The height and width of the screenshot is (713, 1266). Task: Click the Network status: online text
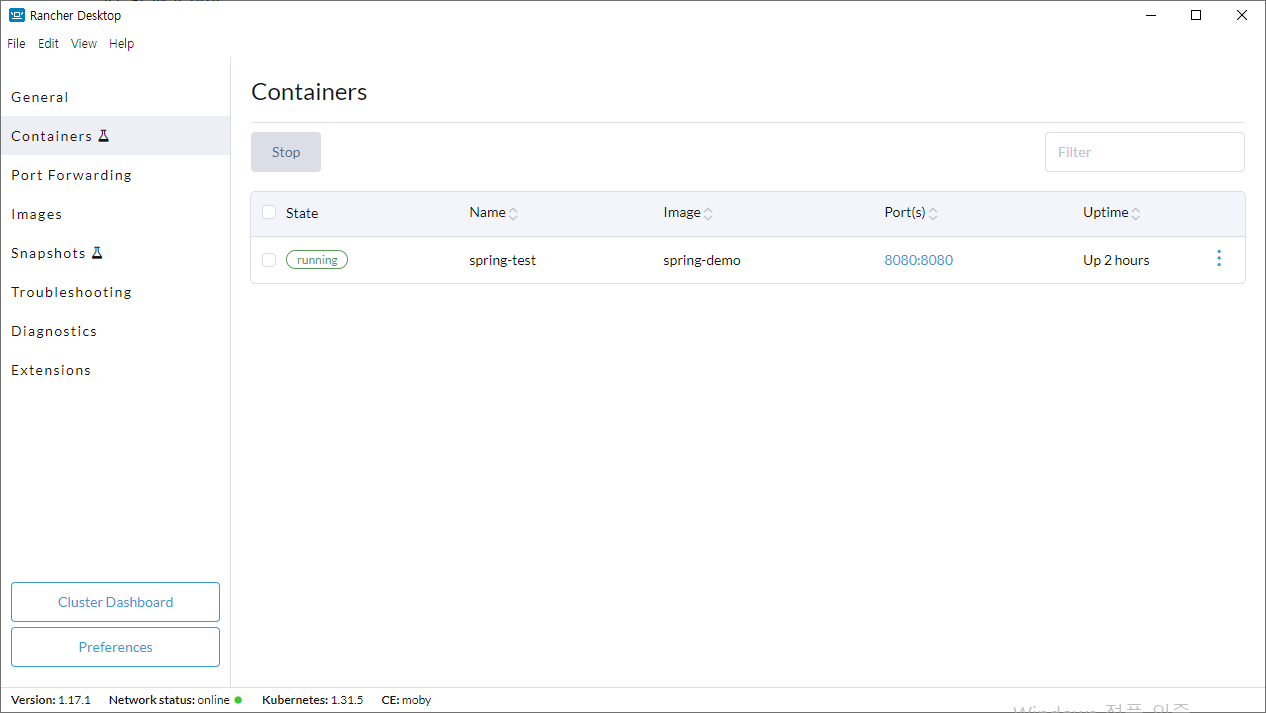pyautogui.click(x=169, y=700)
